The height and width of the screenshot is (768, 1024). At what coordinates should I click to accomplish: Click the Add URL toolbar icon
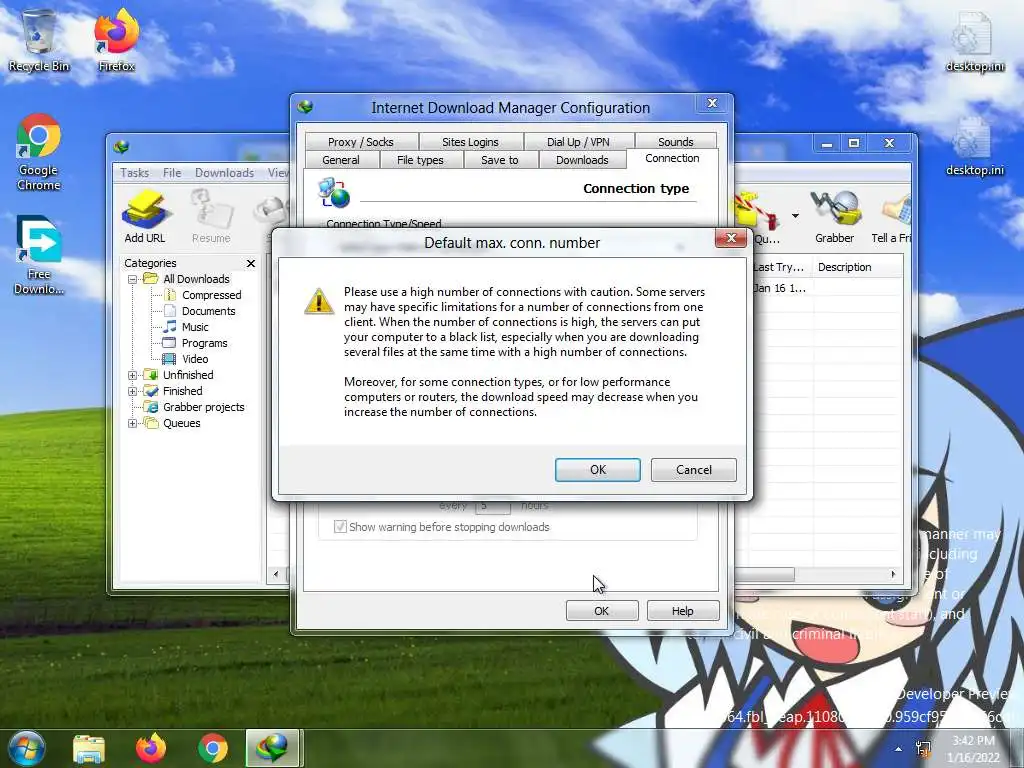(x=145, y=216)
